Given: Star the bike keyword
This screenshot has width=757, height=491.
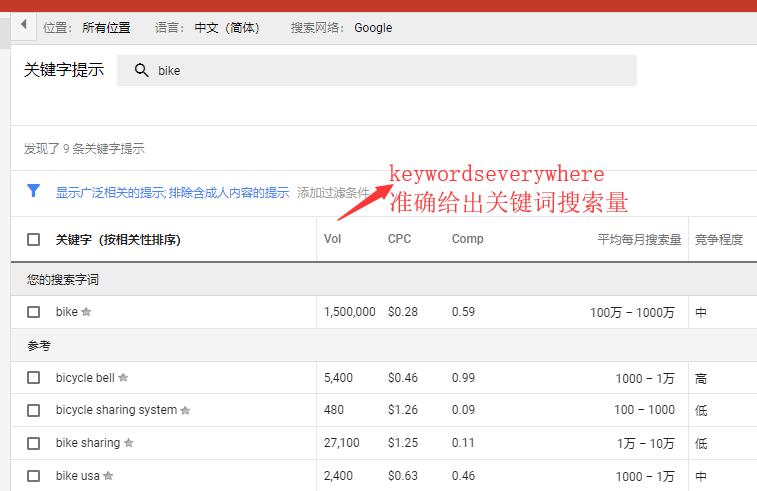Looking at the screenshot, I should click(86, 312).
